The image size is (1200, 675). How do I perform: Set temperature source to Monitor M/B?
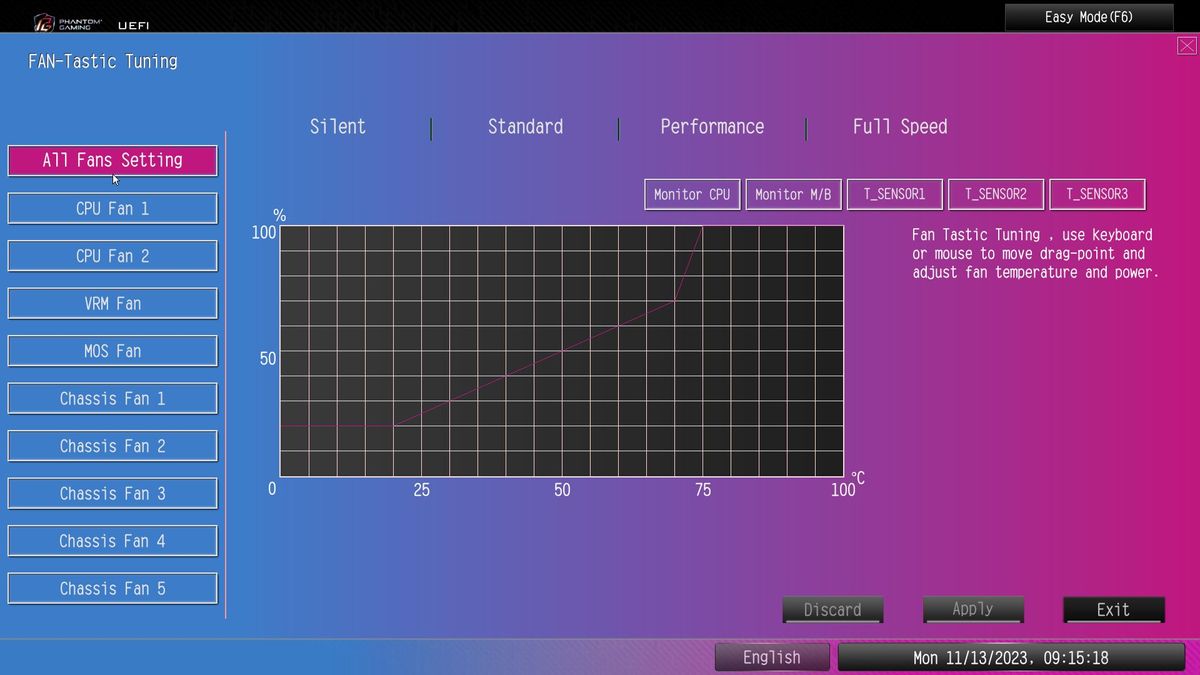(793, 194)
